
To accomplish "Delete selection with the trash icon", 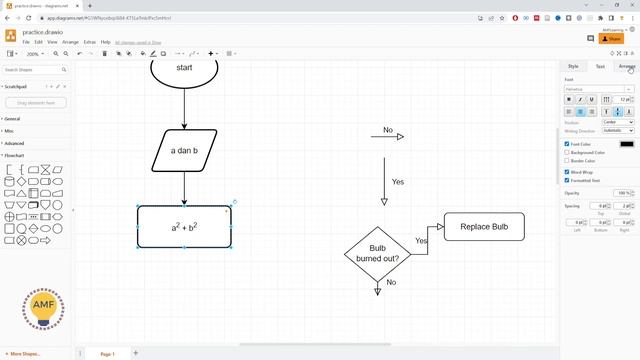I will (x=104, y=53).
